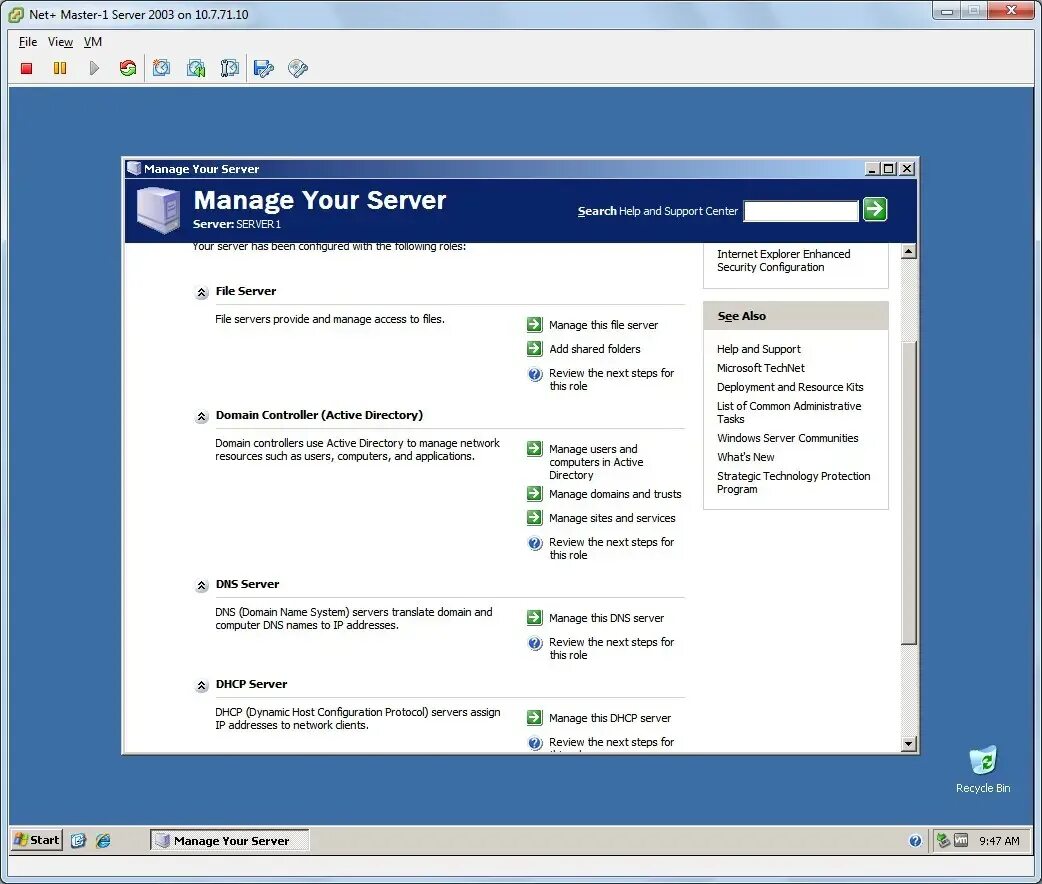
Task: Open the Help and Support link
Action: pyautogui.click(x=758, y=349)
